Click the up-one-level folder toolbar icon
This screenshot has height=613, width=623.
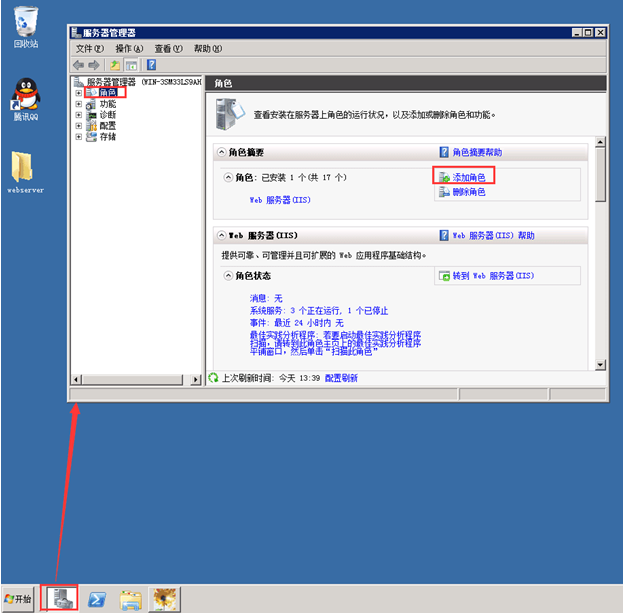(115, 64)
